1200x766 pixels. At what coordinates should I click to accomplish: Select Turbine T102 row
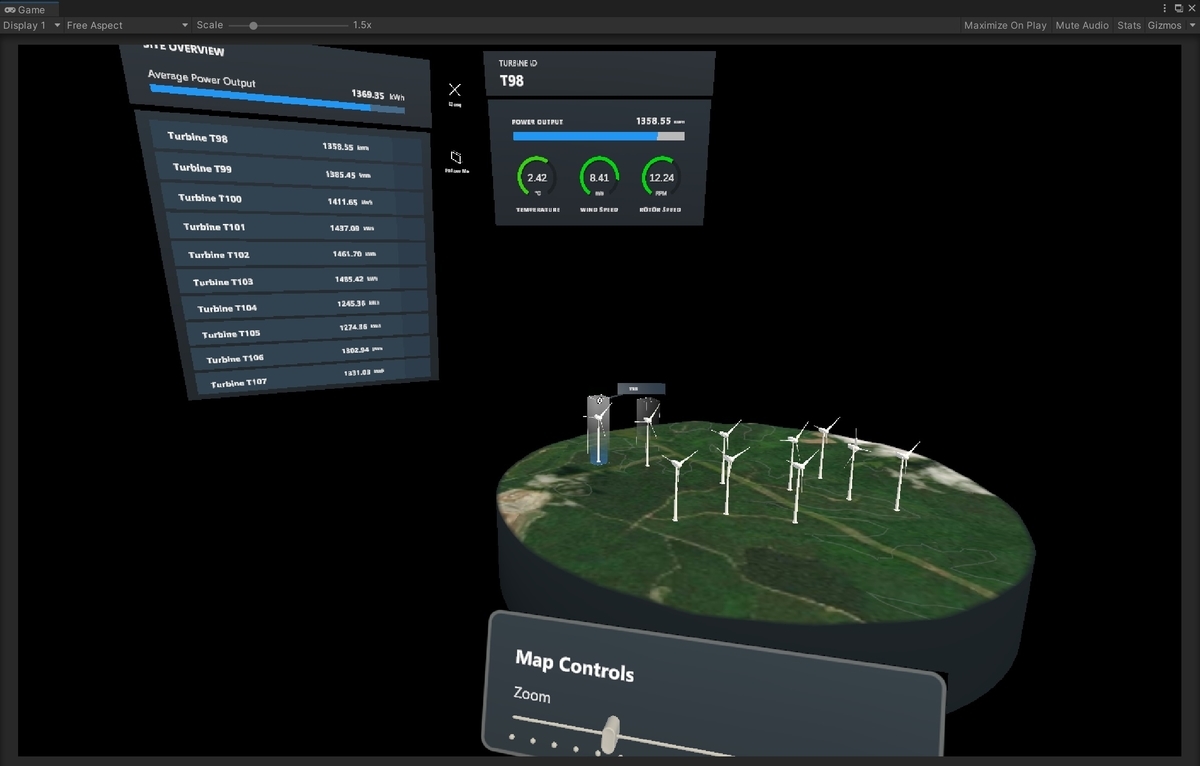pos(301,254)
